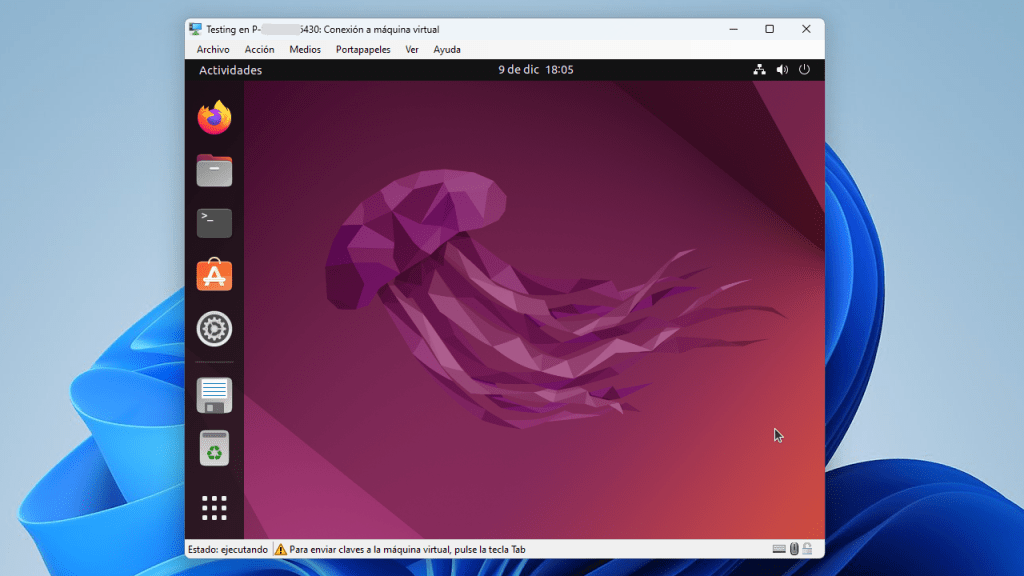The height and width of the screenshot is (576, 1024).
Task: Open Ubuntu Software from the dock
Action: (214, 277)
